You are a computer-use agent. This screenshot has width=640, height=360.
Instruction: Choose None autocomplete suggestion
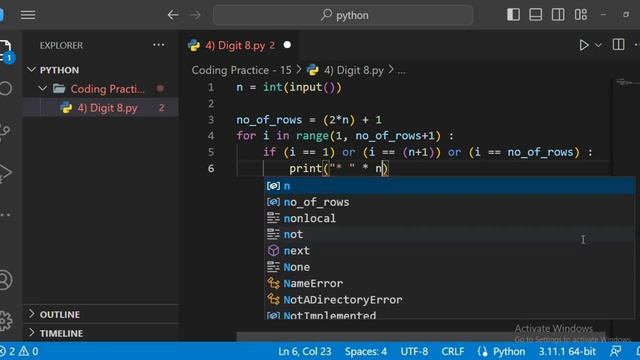pyautogui.click(x=449, y=267)
